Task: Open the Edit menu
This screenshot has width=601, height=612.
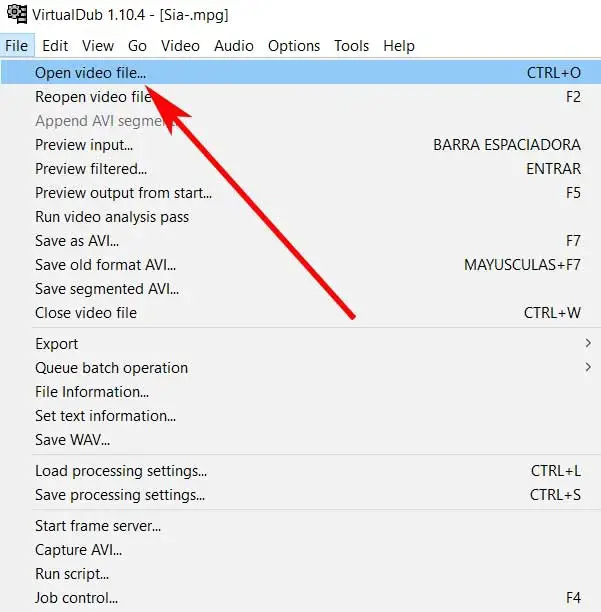Action: pyautogui.click(x=55, y=46)
